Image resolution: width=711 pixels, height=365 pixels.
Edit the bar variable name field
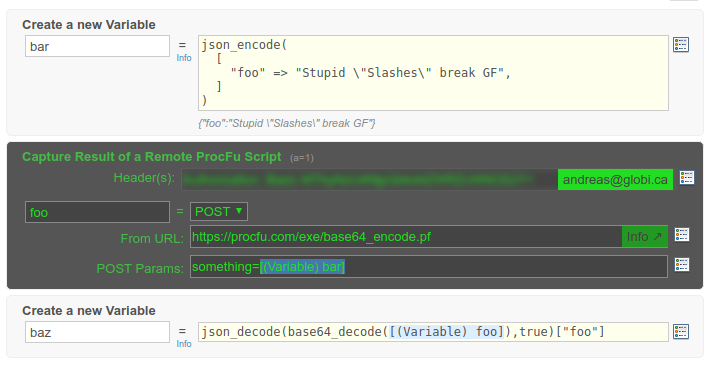pyautogui.click(x=97, y=46)
